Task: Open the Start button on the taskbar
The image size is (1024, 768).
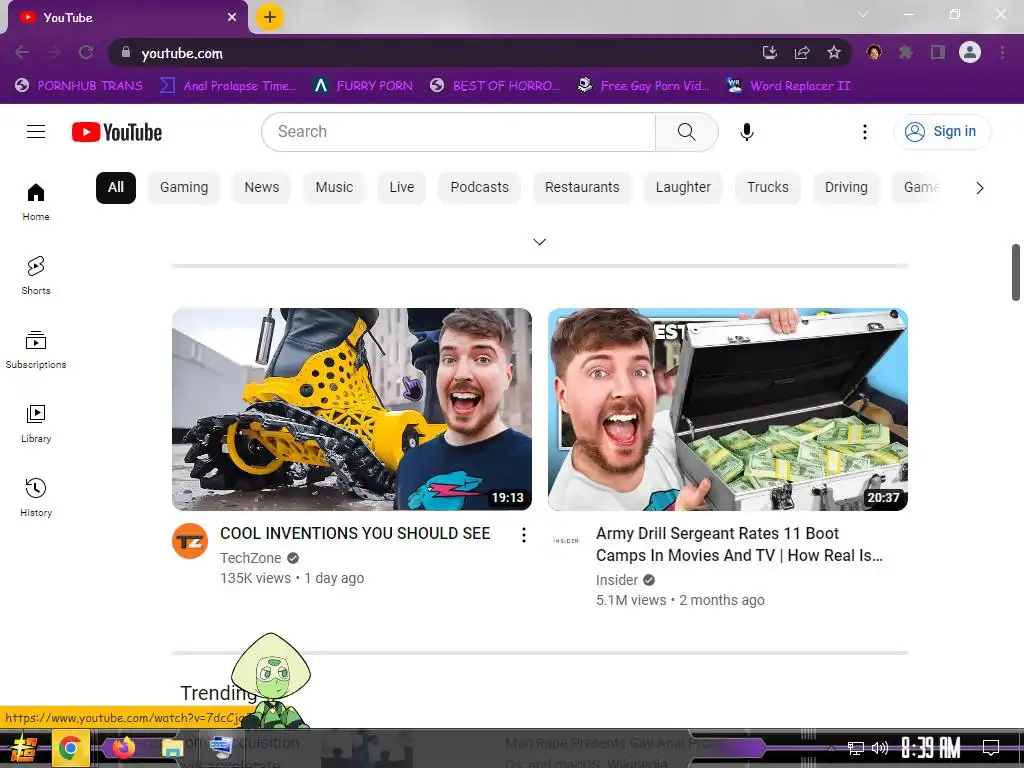Action: (x=23, y=748)
